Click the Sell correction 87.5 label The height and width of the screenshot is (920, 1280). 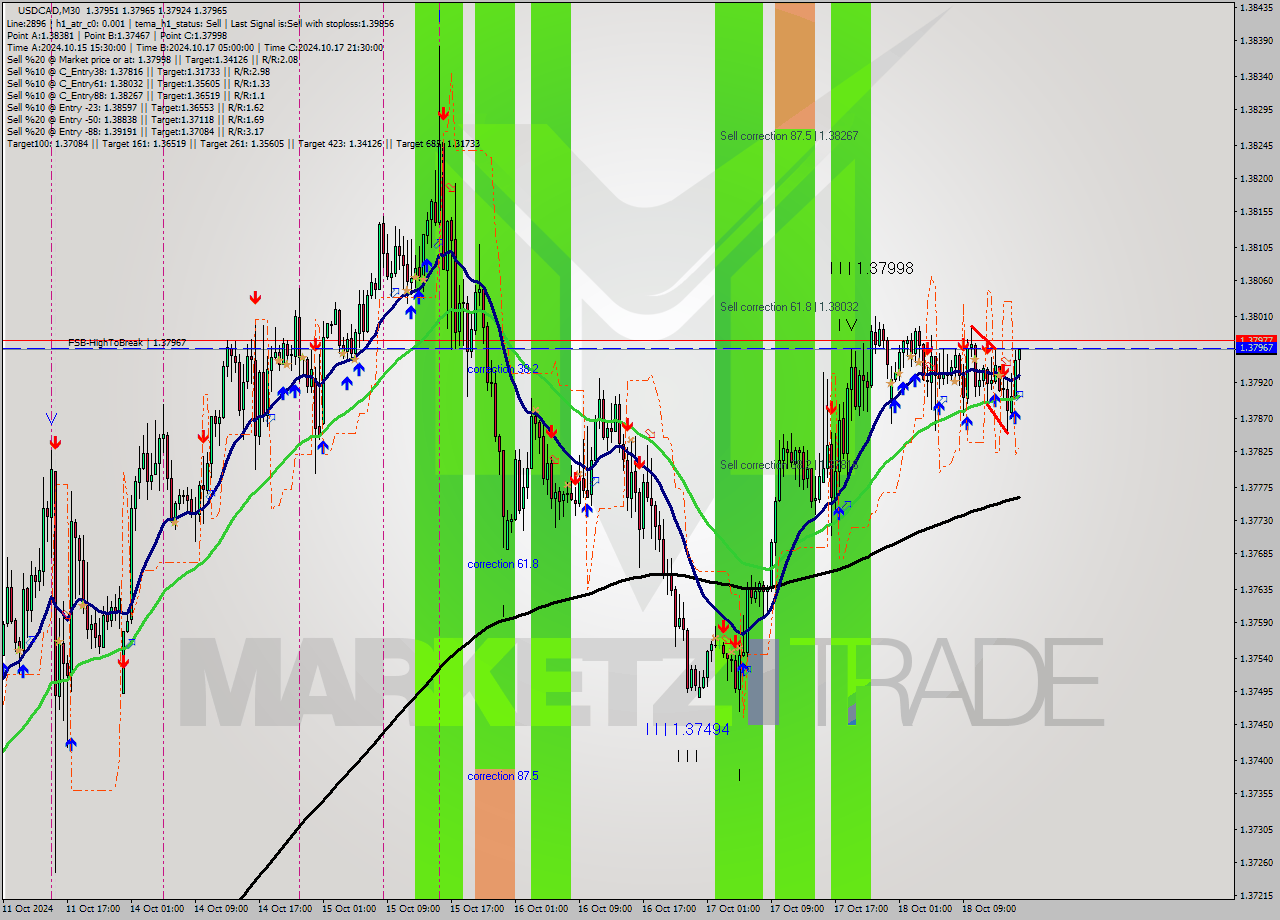(789, 135)
